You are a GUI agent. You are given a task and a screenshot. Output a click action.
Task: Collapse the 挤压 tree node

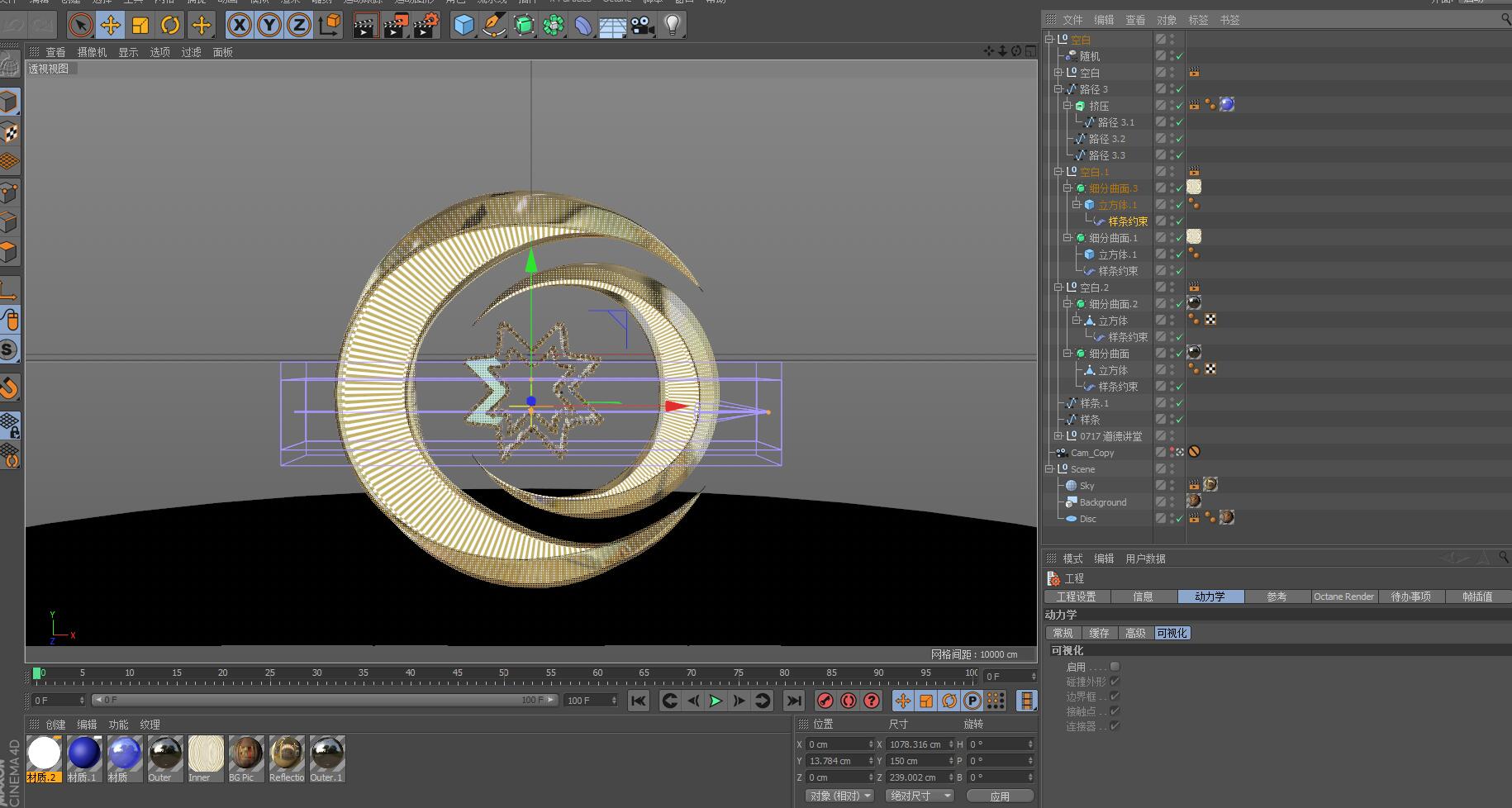tap(1067, 106)
